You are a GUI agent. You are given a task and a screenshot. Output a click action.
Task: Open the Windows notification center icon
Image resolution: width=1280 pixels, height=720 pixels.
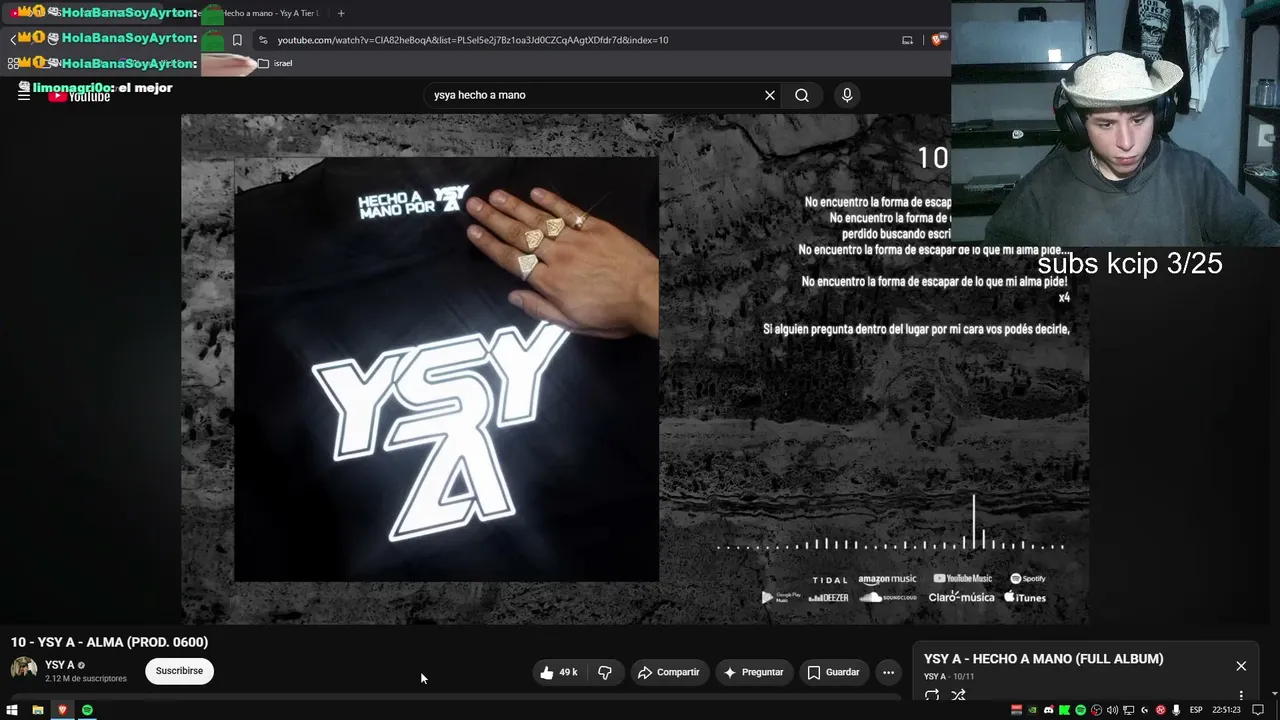(1258, 710)
